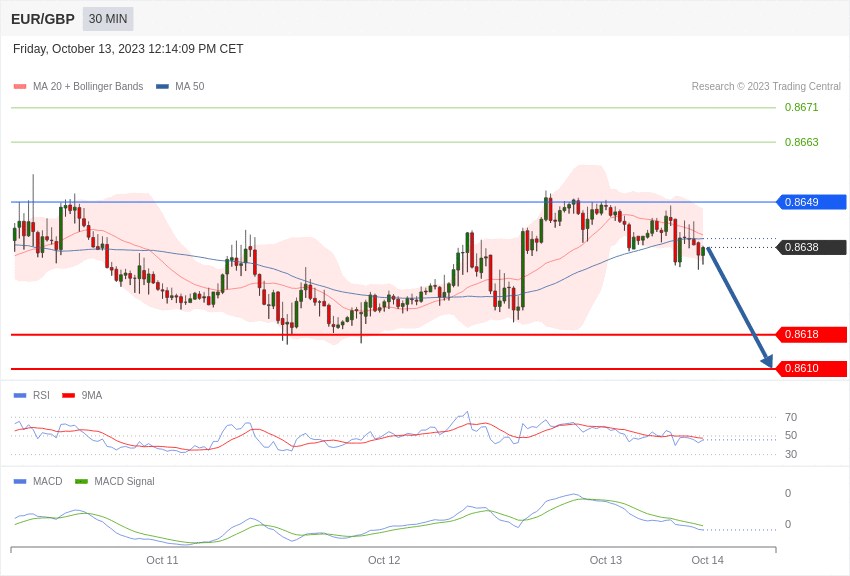
Task: Click the 0.8671 resistance level label
Action: pos(801,107)
